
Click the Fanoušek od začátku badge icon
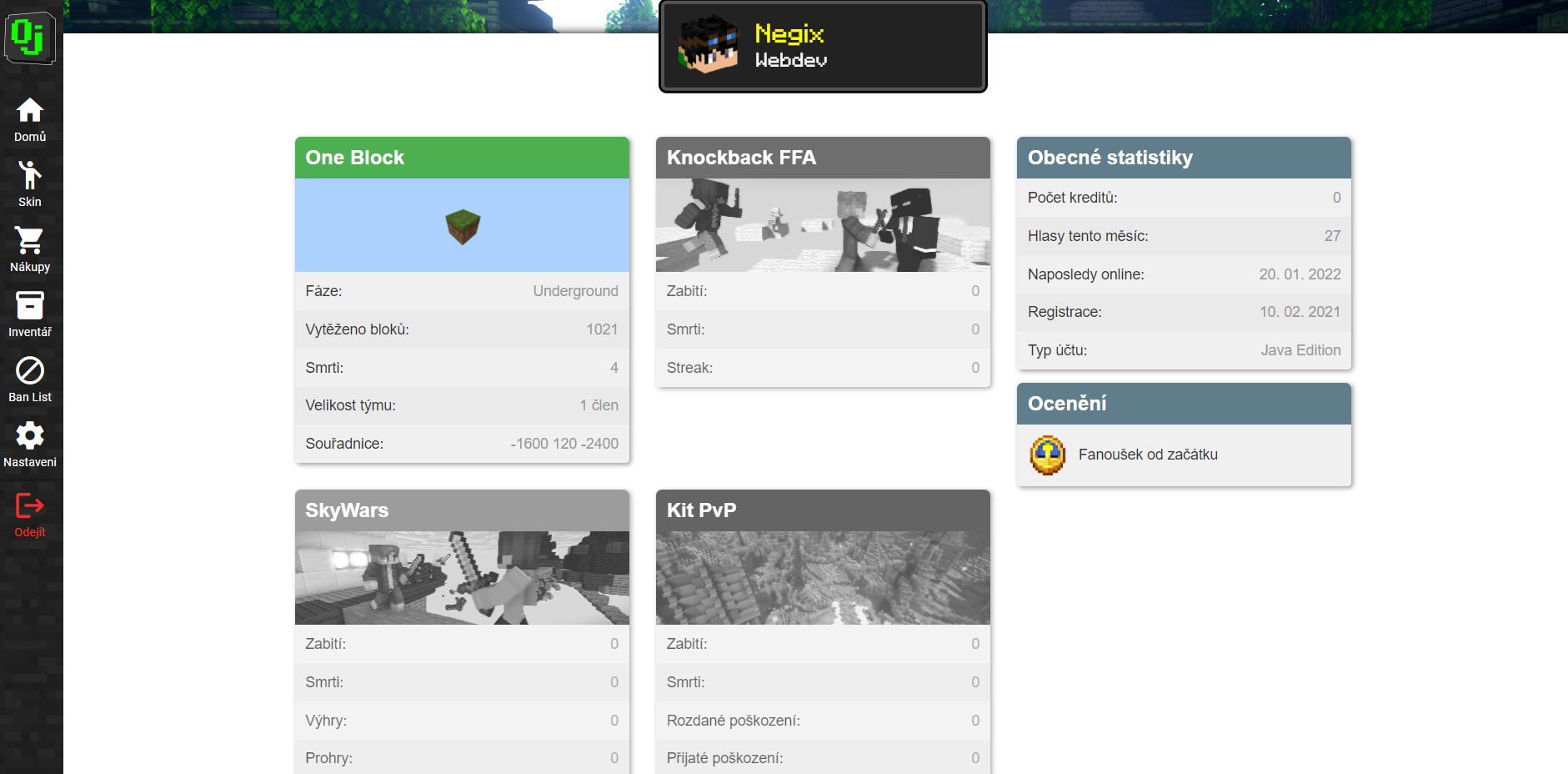tap(1048, 455)
